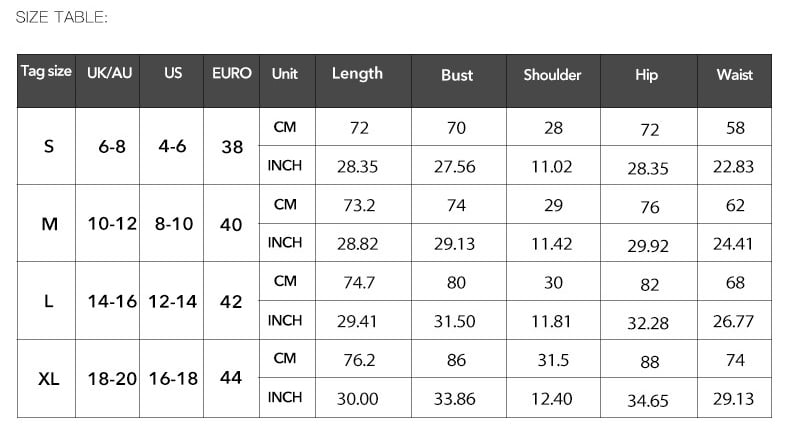Click the 33.86 bust inch value
Image resolution: width=790 pixels, height=447 pixels.
pyautogui.click(x=455, y=398)
